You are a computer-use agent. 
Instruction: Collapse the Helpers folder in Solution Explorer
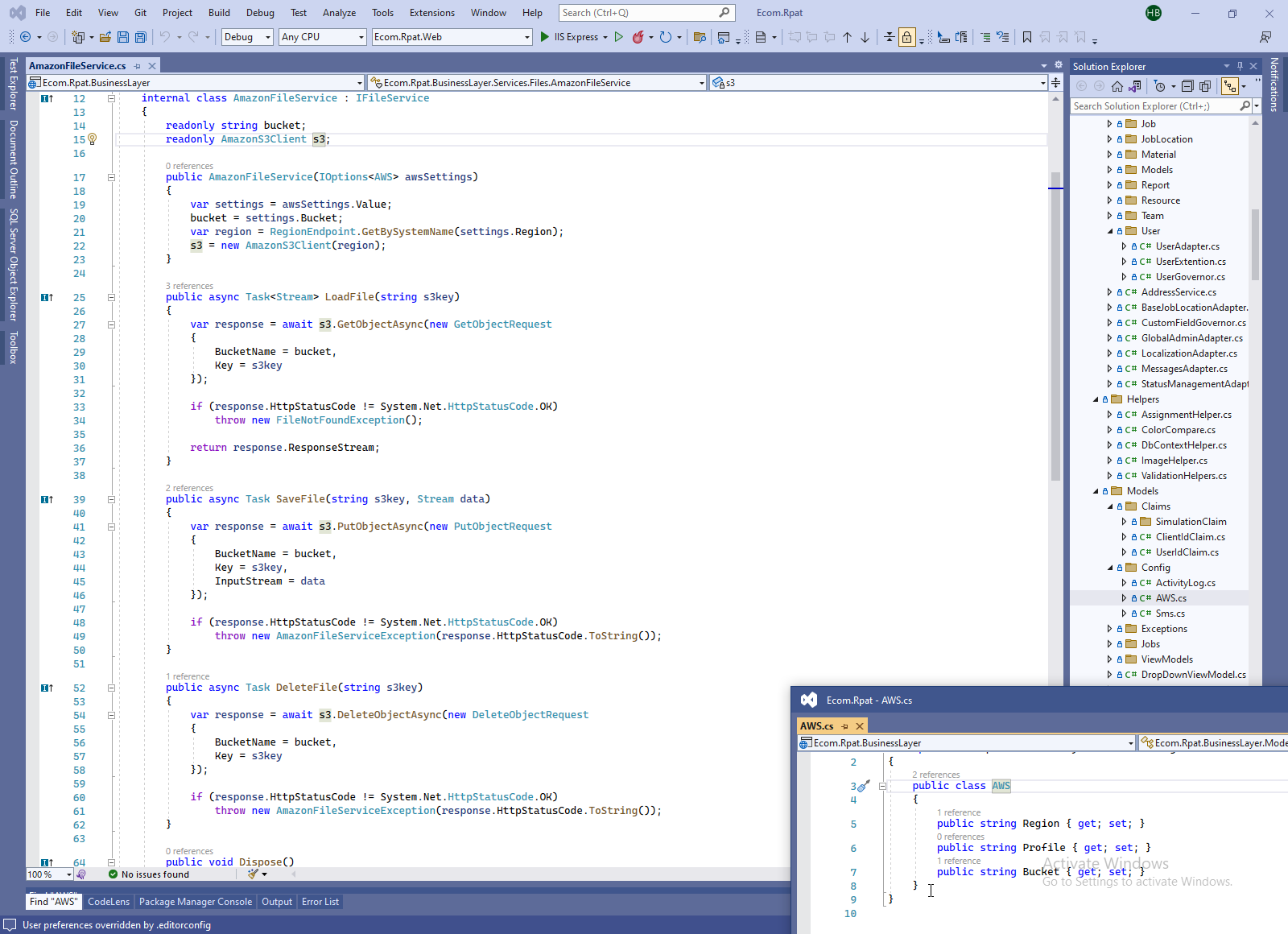1096,399
